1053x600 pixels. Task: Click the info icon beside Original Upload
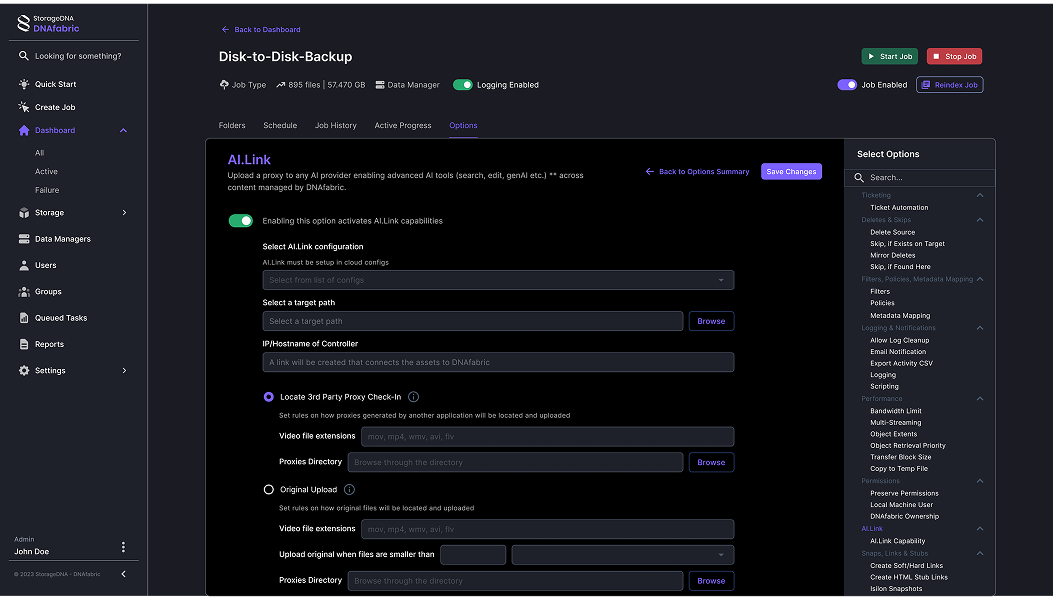click(x=349, y=490)
